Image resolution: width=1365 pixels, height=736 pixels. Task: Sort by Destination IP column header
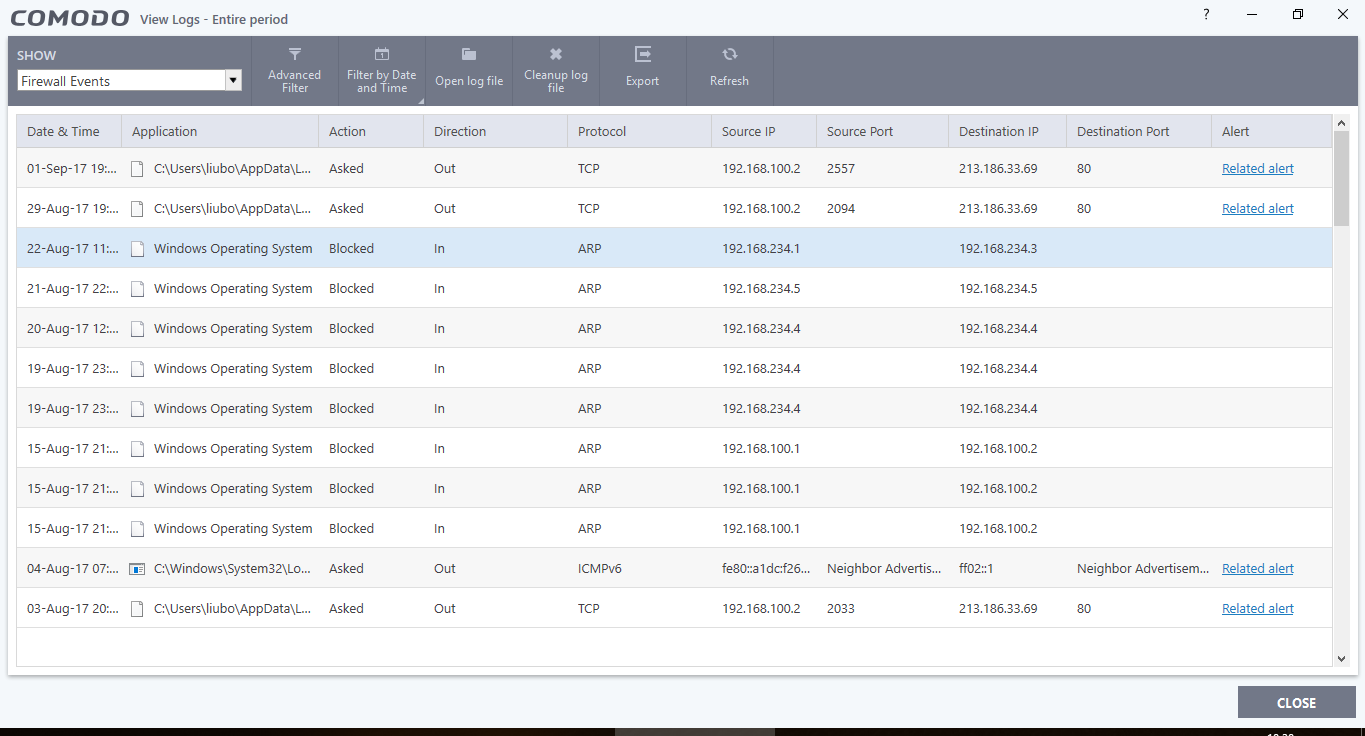[1007, 131]
